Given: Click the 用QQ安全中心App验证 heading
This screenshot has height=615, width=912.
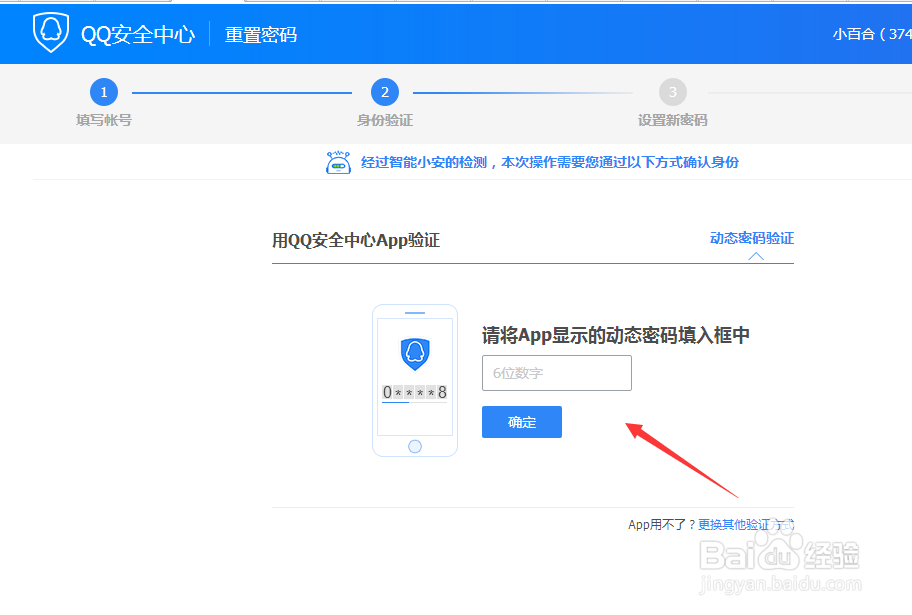Looking at the screenshot, I should pos(356,240).
